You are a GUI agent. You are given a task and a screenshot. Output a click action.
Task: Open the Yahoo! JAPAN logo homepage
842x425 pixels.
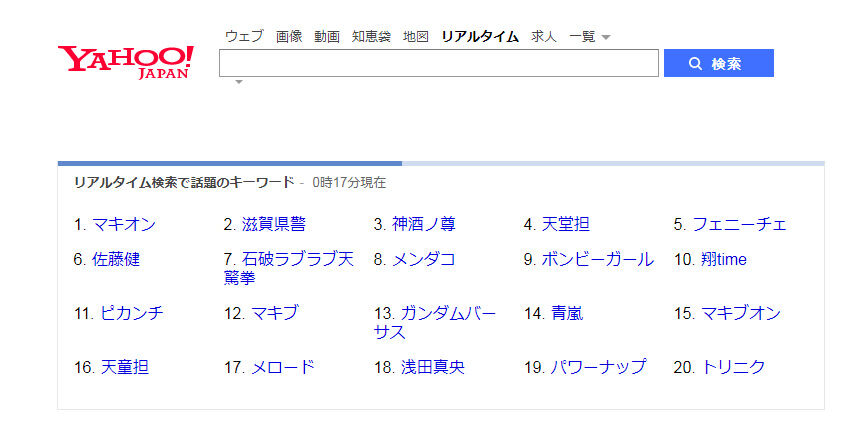(126, 63)
